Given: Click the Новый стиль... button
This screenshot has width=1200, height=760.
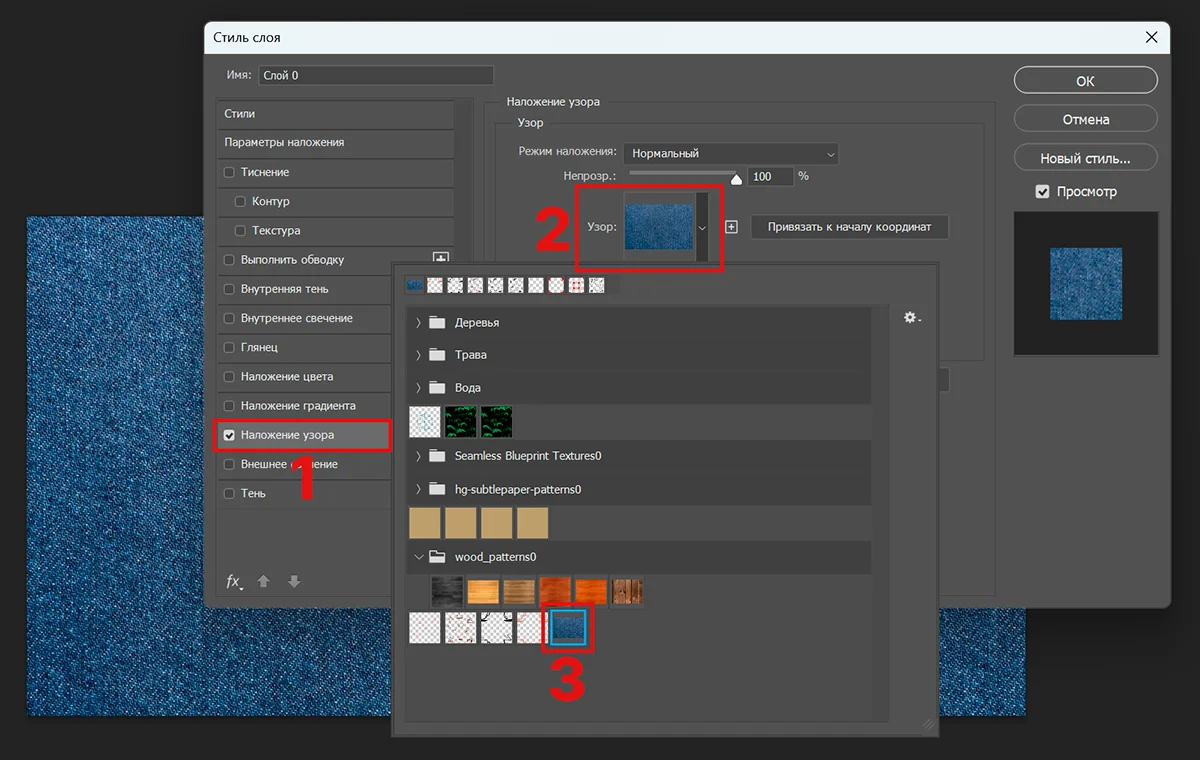Looking at the screenshot, I should pyautogui.click(x=1086, y=158).
